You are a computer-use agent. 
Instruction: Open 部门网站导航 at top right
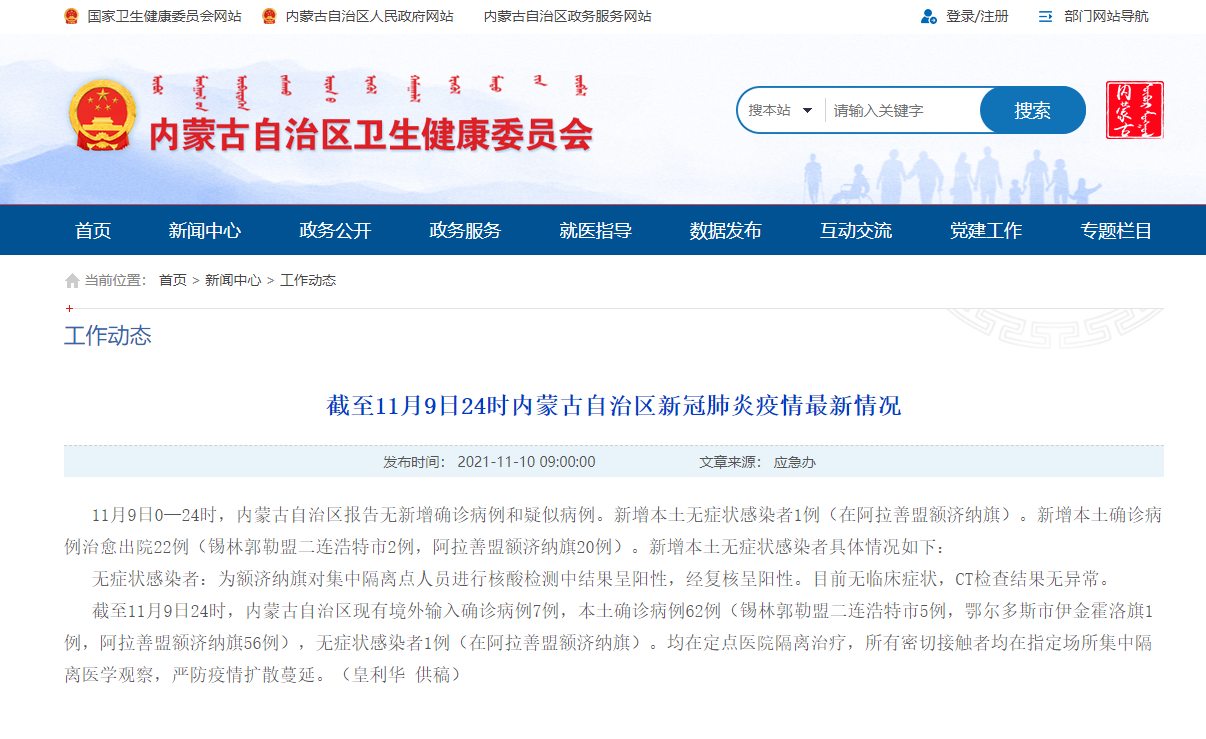[1106, 17]
